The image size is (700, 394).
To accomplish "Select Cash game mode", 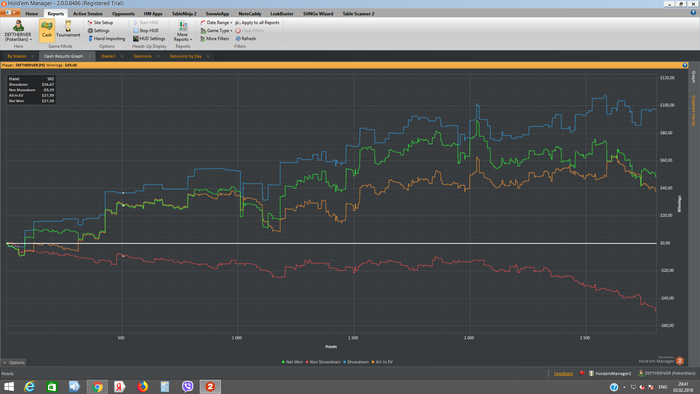I will pos(46,30).
